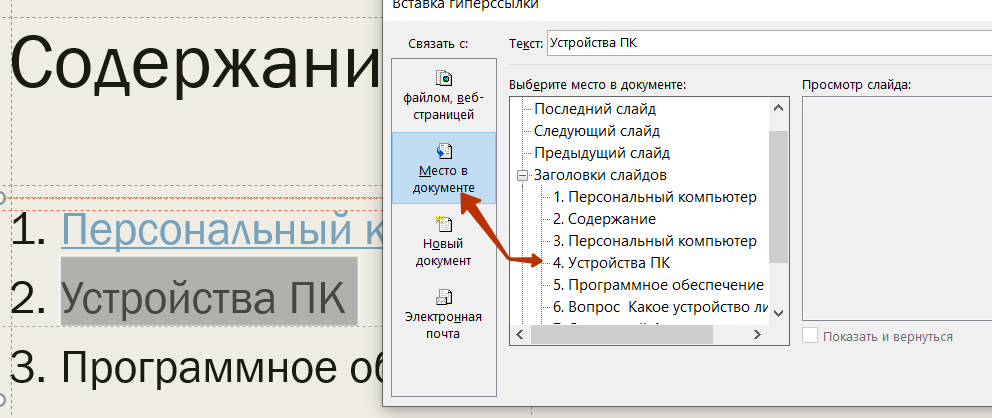Screen dimensions: 992x418
Task: Click the Просмотр слайда preview box
Action: (896, 209)
